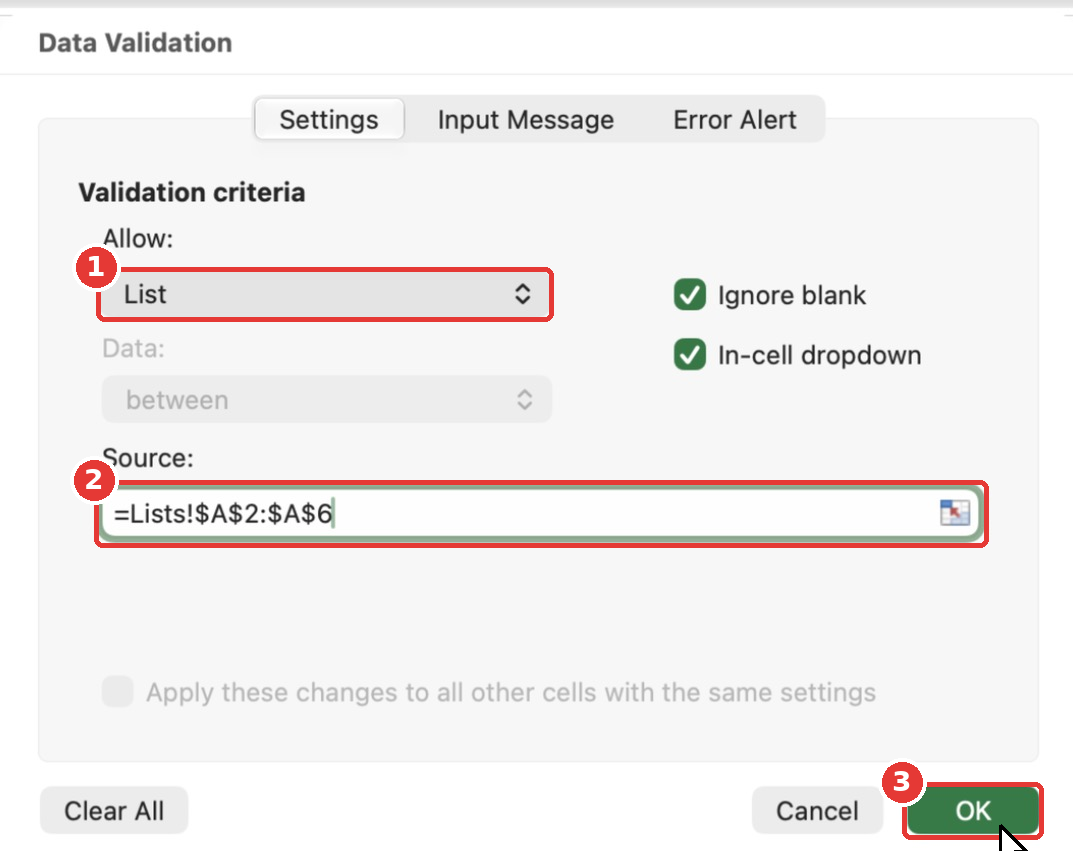The image size is (1073, 851).
Task: Click the Clear All button
Action: click(114, 811)
